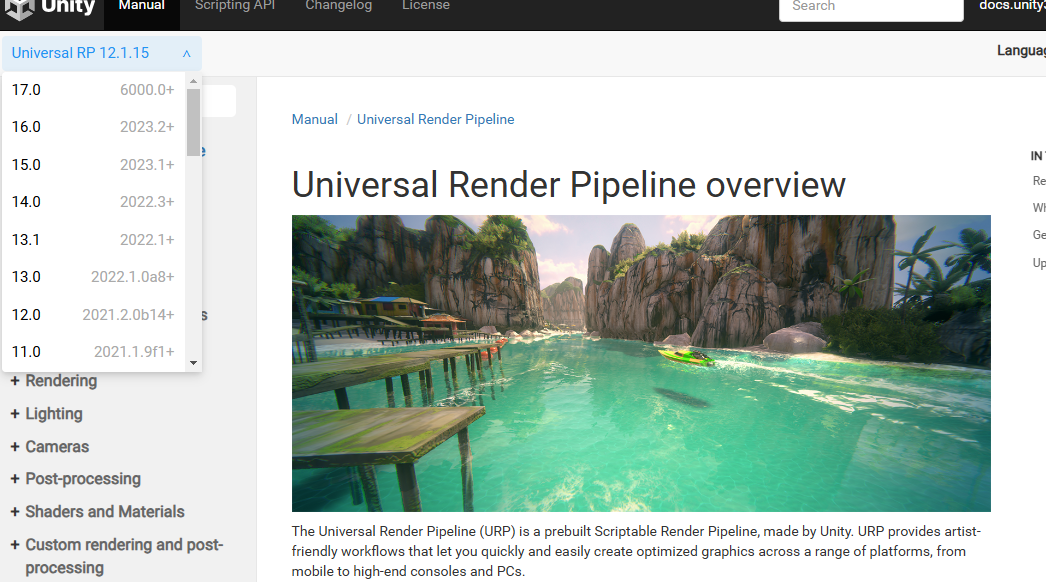This screenshot has width=1046, height=582.
Task: Expand the Rendering section plus icon
Action: [x=15, y=380]
